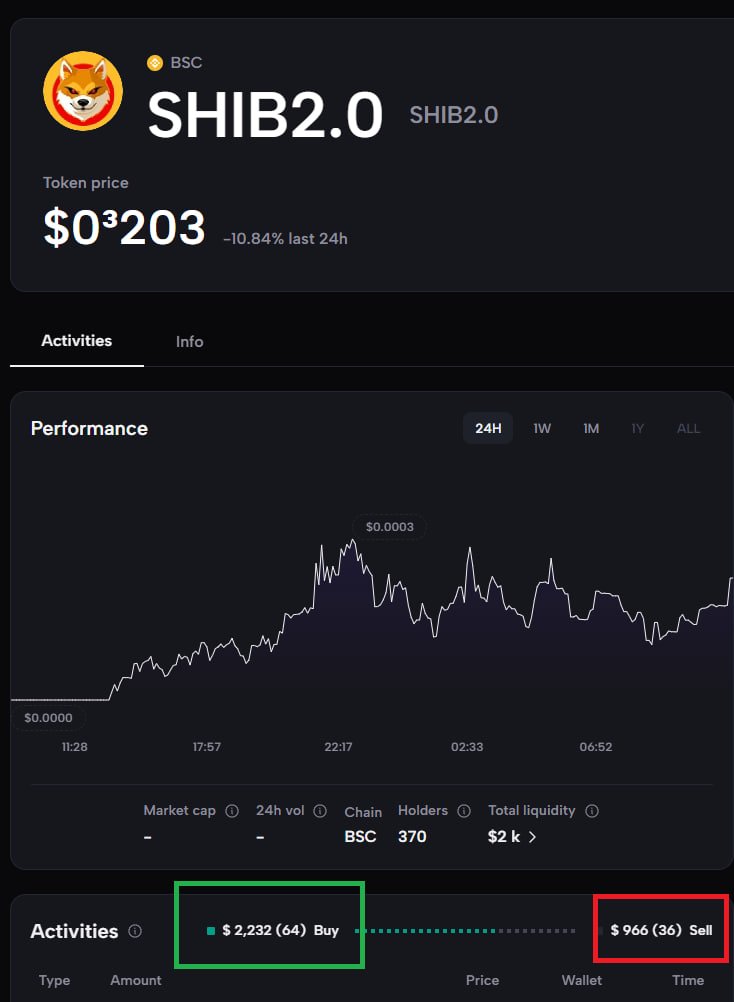Click the BSC label beside the coin icon
This screenshot has width=734, height=1002.
[187, 63]
